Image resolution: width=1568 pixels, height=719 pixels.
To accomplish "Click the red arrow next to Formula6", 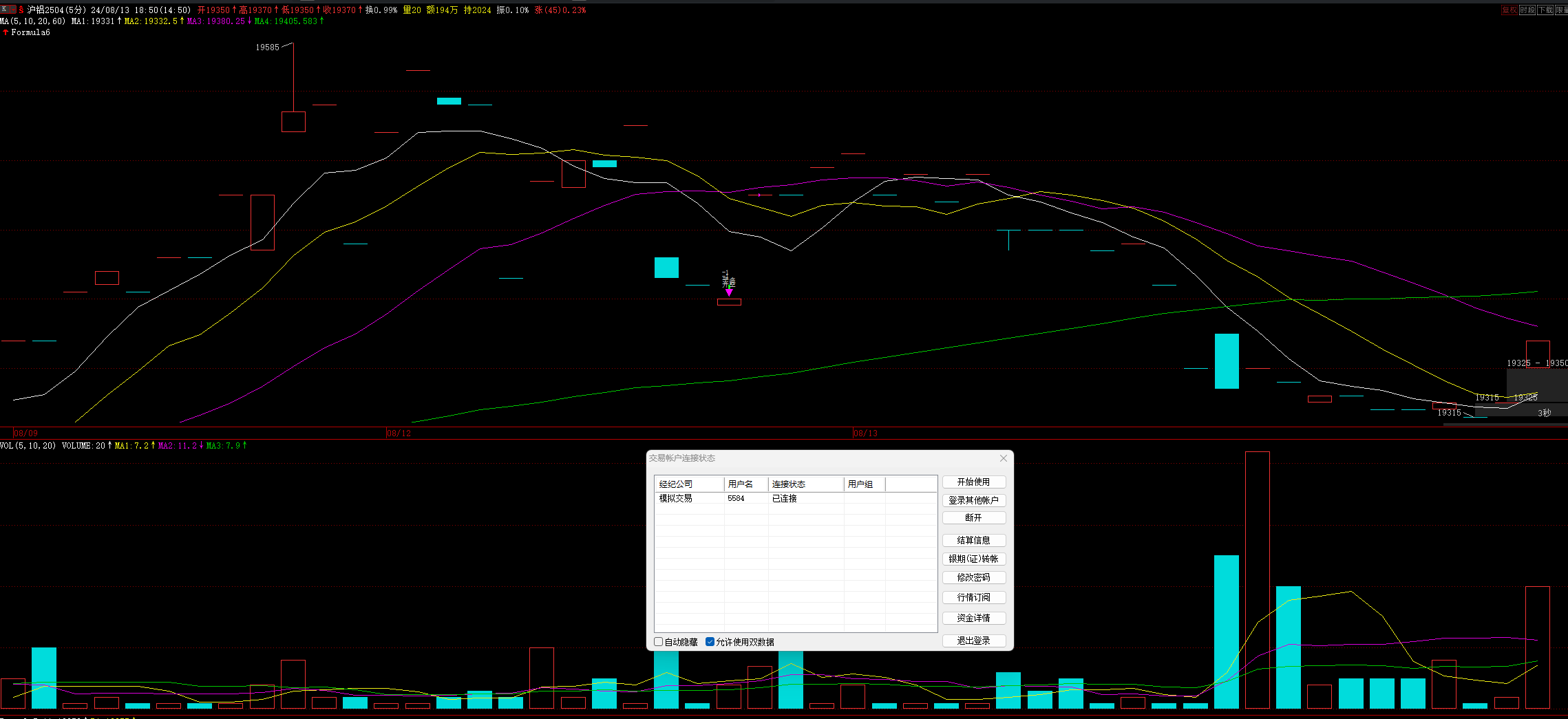I will point(6,32).
